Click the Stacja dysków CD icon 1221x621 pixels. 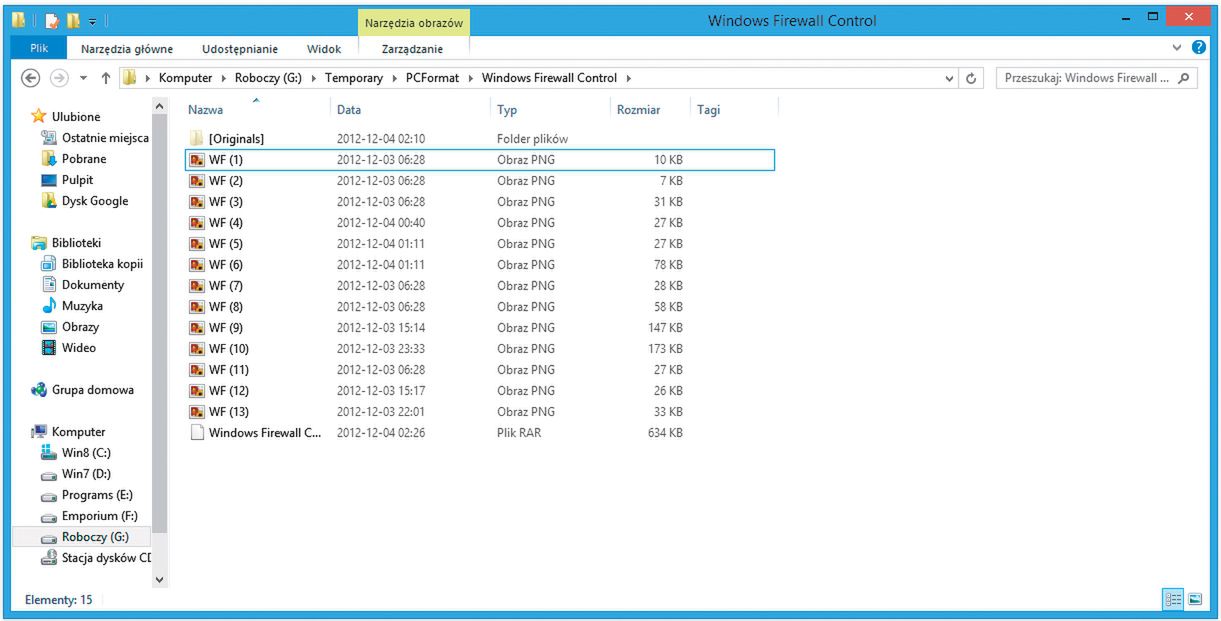click(x=49, y=558)
